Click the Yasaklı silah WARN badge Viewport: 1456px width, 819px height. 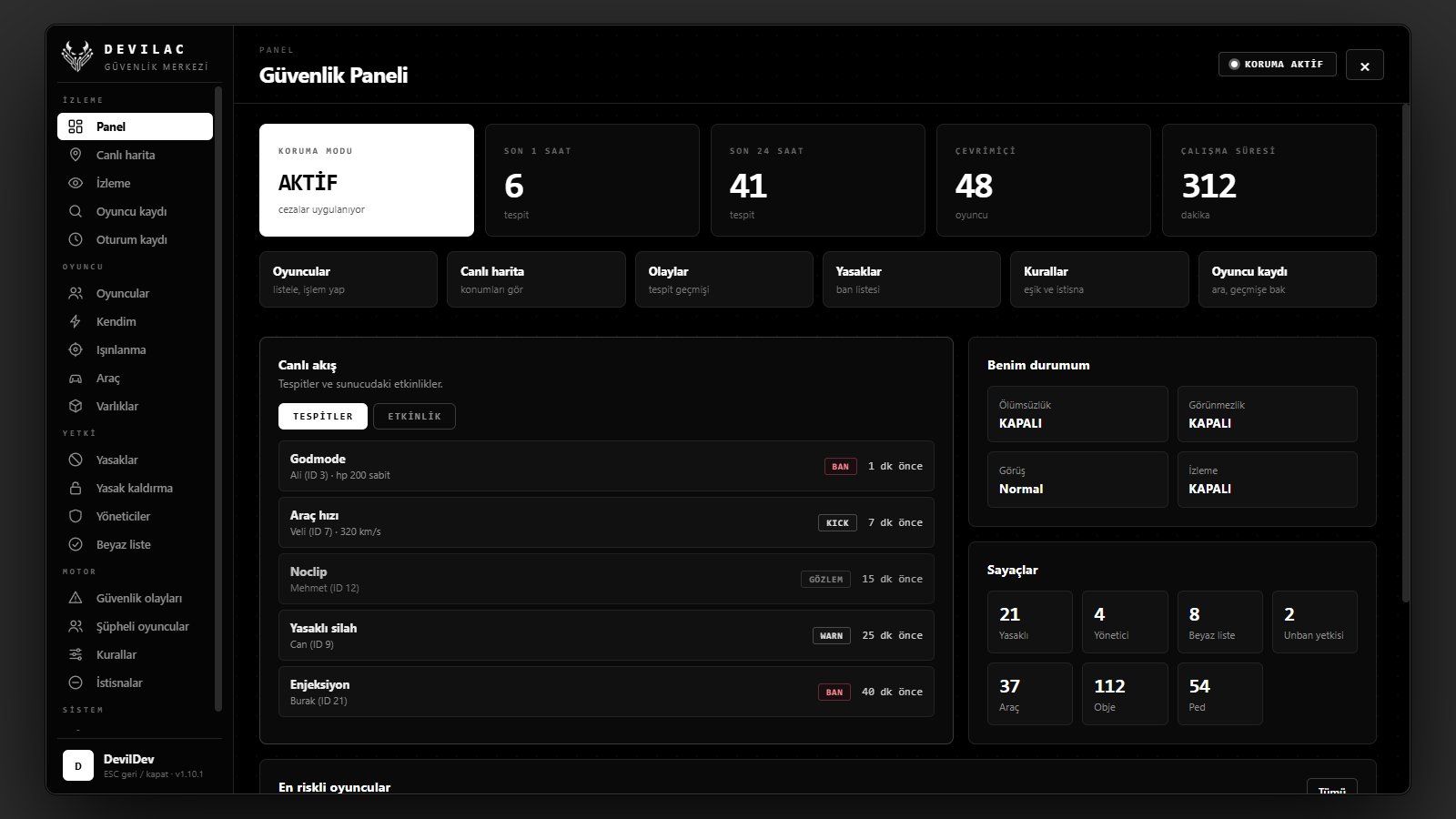[x=832, y=635]
